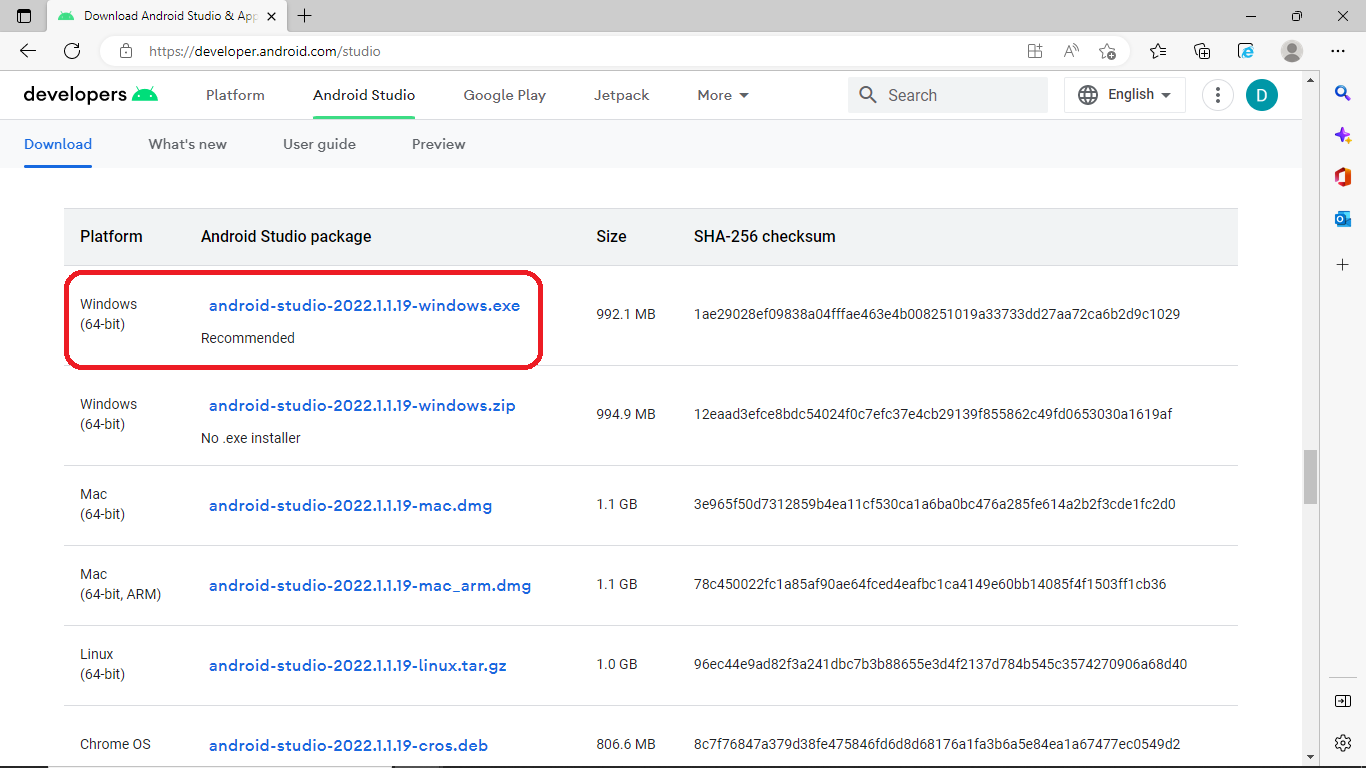Click the checksum starting with 3e965f50

click(x=935, y=504)
